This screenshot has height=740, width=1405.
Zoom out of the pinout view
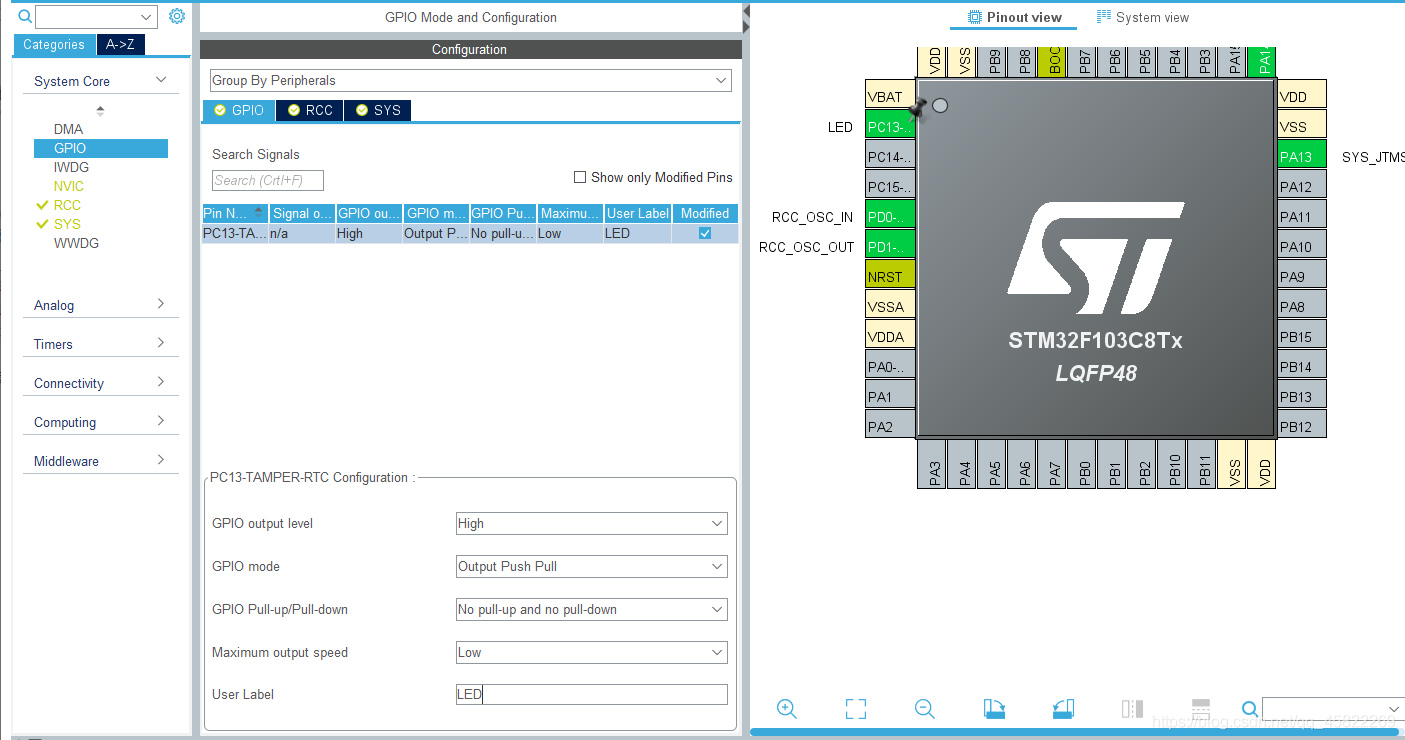pyautogui.click(x=925, y=709)
